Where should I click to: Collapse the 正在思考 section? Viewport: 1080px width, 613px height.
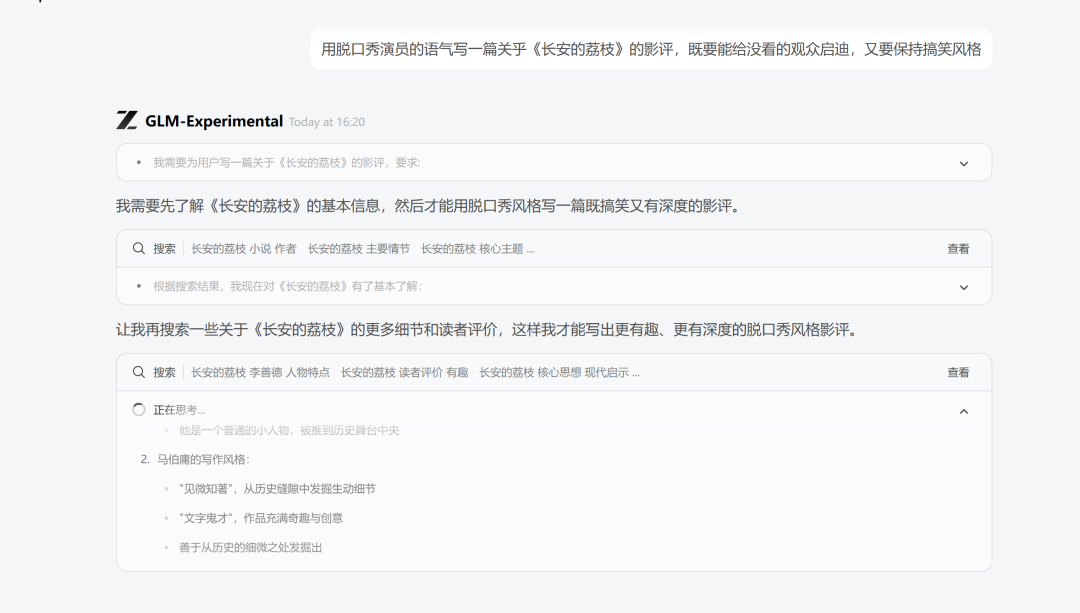click(963, 411)
